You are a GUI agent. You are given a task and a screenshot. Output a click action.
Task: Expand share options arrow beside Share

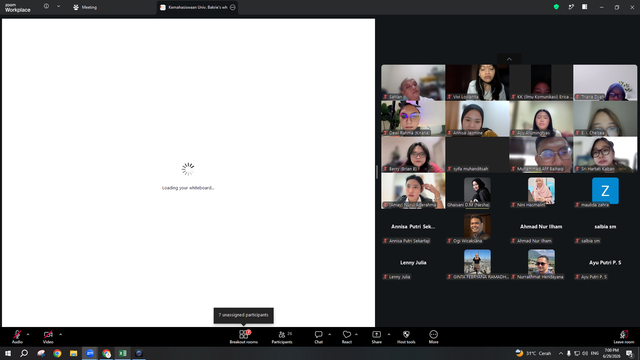coord(389,334)
